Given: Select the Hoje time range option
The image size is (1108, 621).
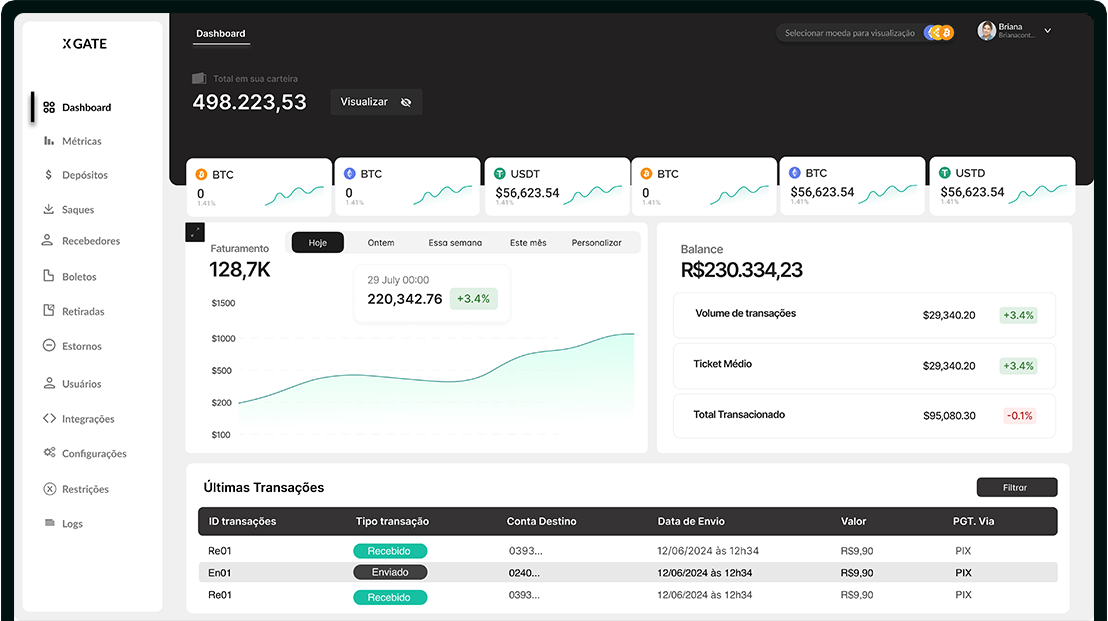Looking at the screenshot, I should coord(317,243).
